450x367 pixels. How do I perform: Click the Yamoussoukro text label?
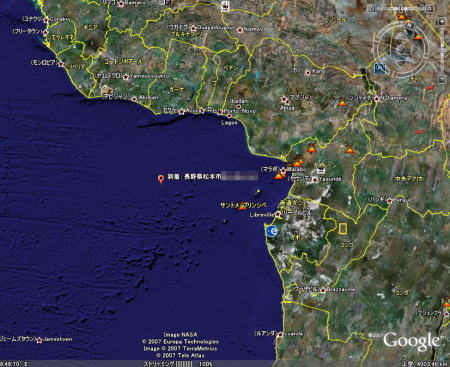pos(149,76)
